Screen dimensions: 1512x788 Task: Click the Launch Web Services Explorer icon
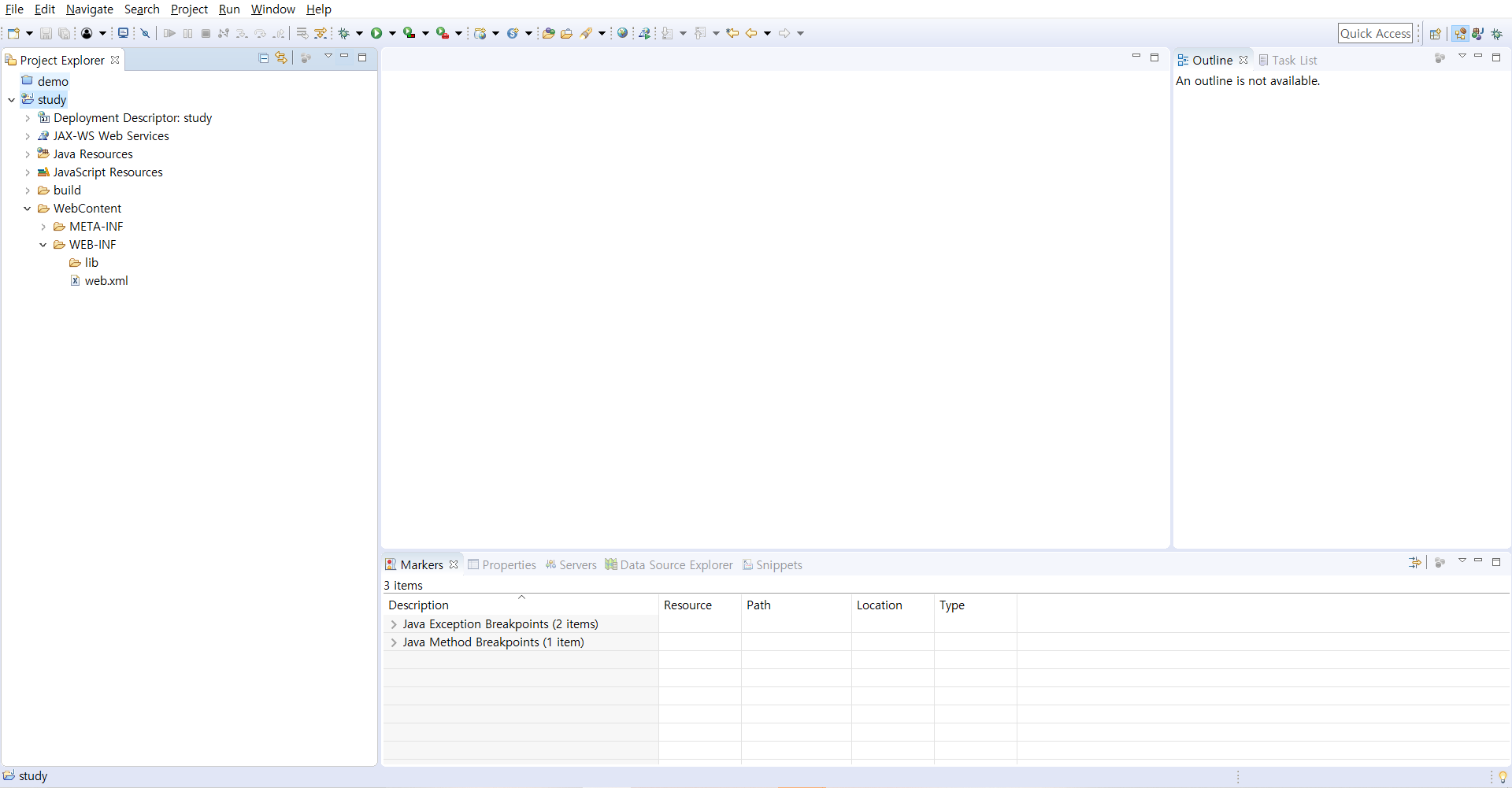[x=644, y=33]
